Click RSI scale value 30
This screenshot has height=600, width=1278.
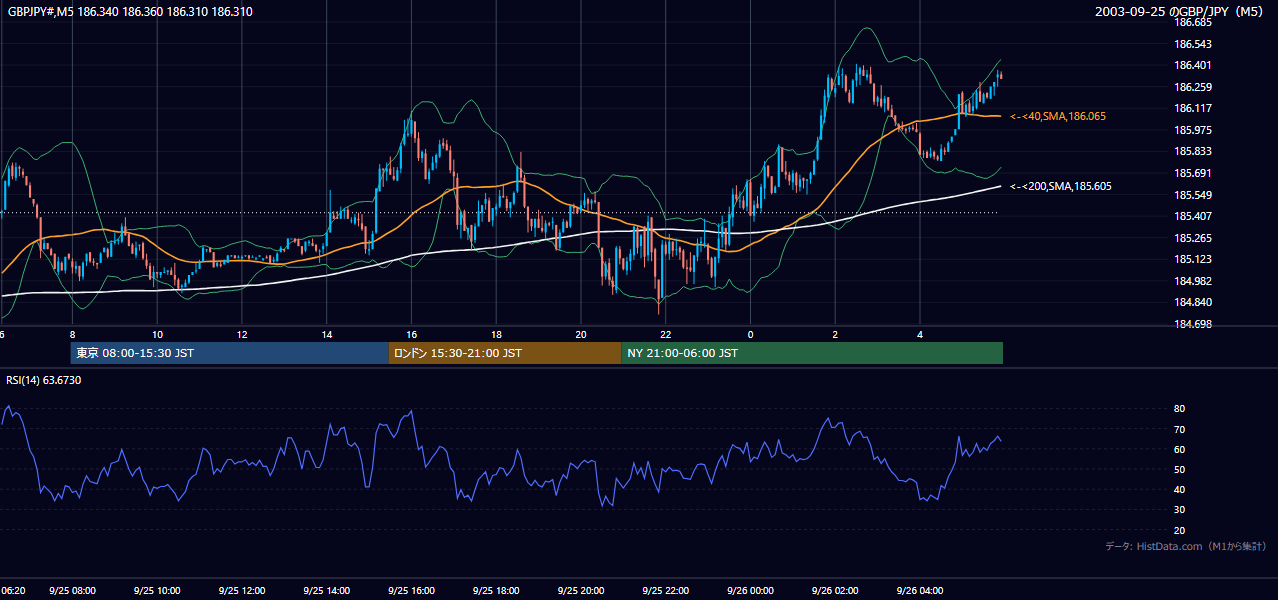click(1180, 510)
